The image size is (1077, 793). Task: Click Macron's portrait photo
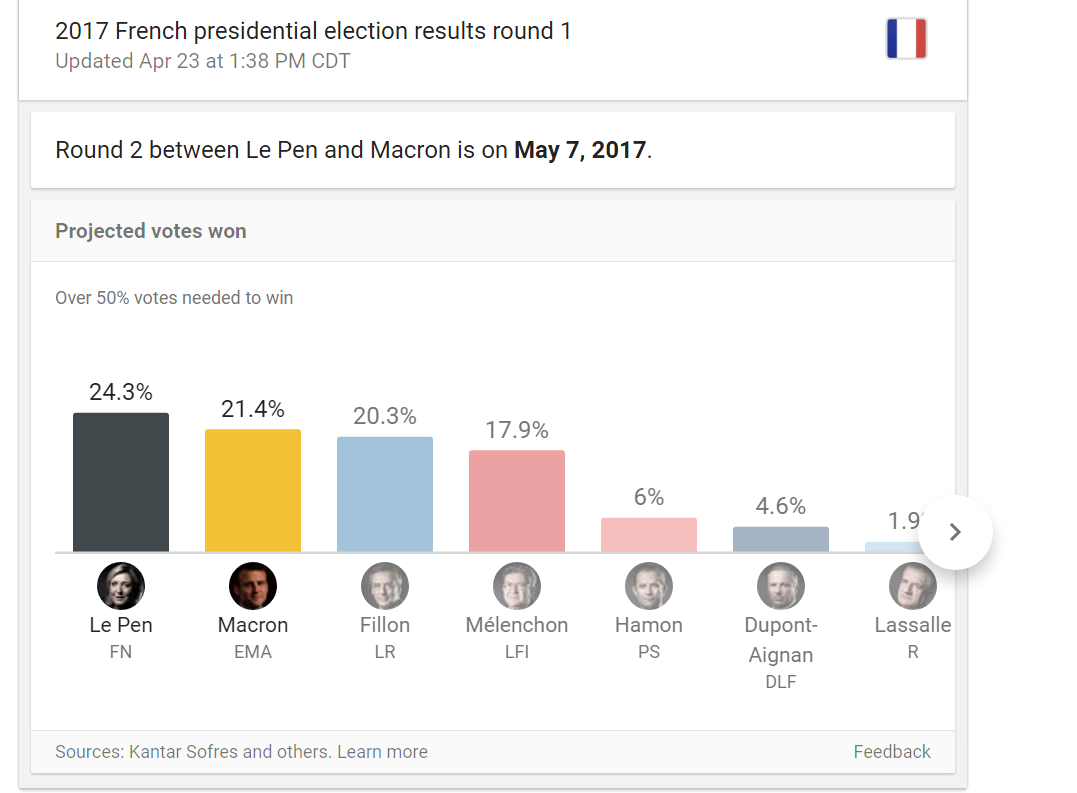tap(253, 586)
